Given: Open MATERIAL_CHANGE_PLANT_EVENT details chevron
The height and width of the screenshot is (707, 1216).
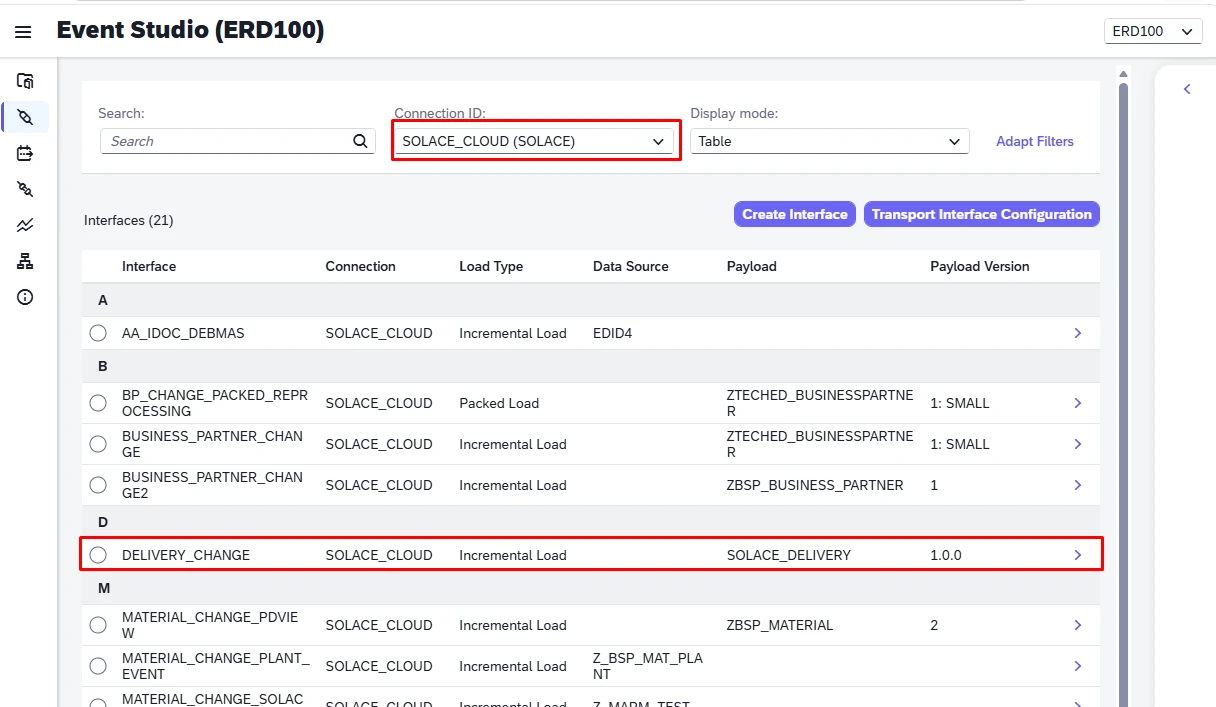Looking at the screenshot, I should tap(1078, 666).
